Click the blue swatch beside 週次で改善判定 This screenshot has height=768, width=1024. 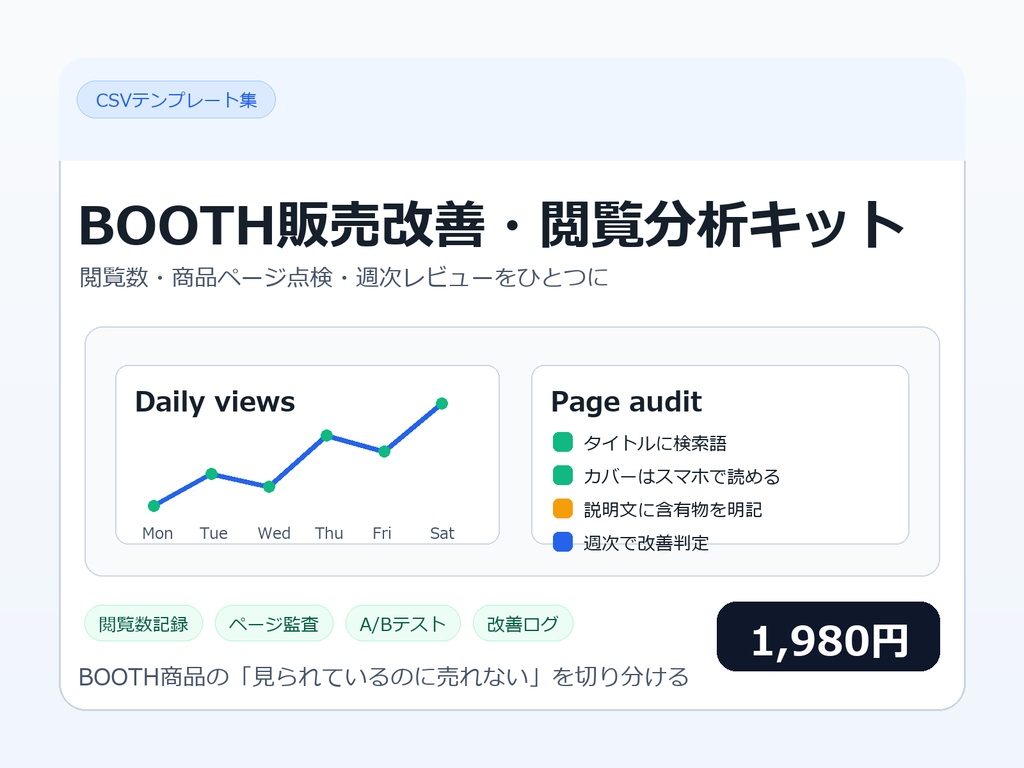point(562,542)
